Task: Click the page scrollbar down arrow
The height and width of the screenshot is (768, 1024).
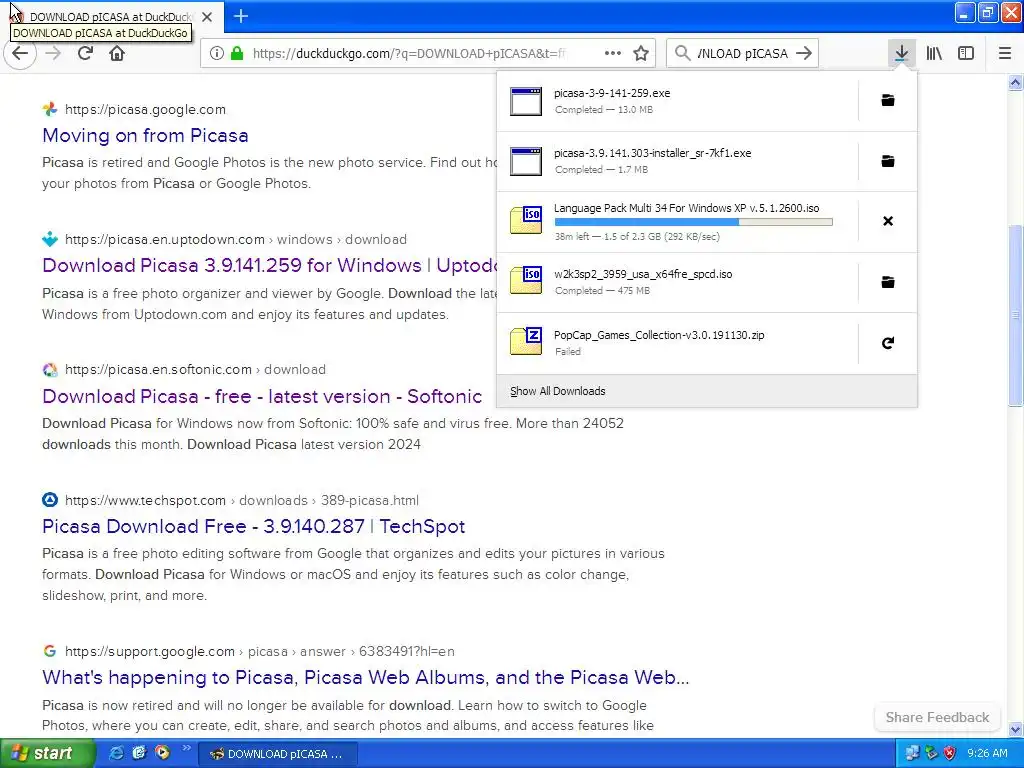Action: pos(1015,729)
